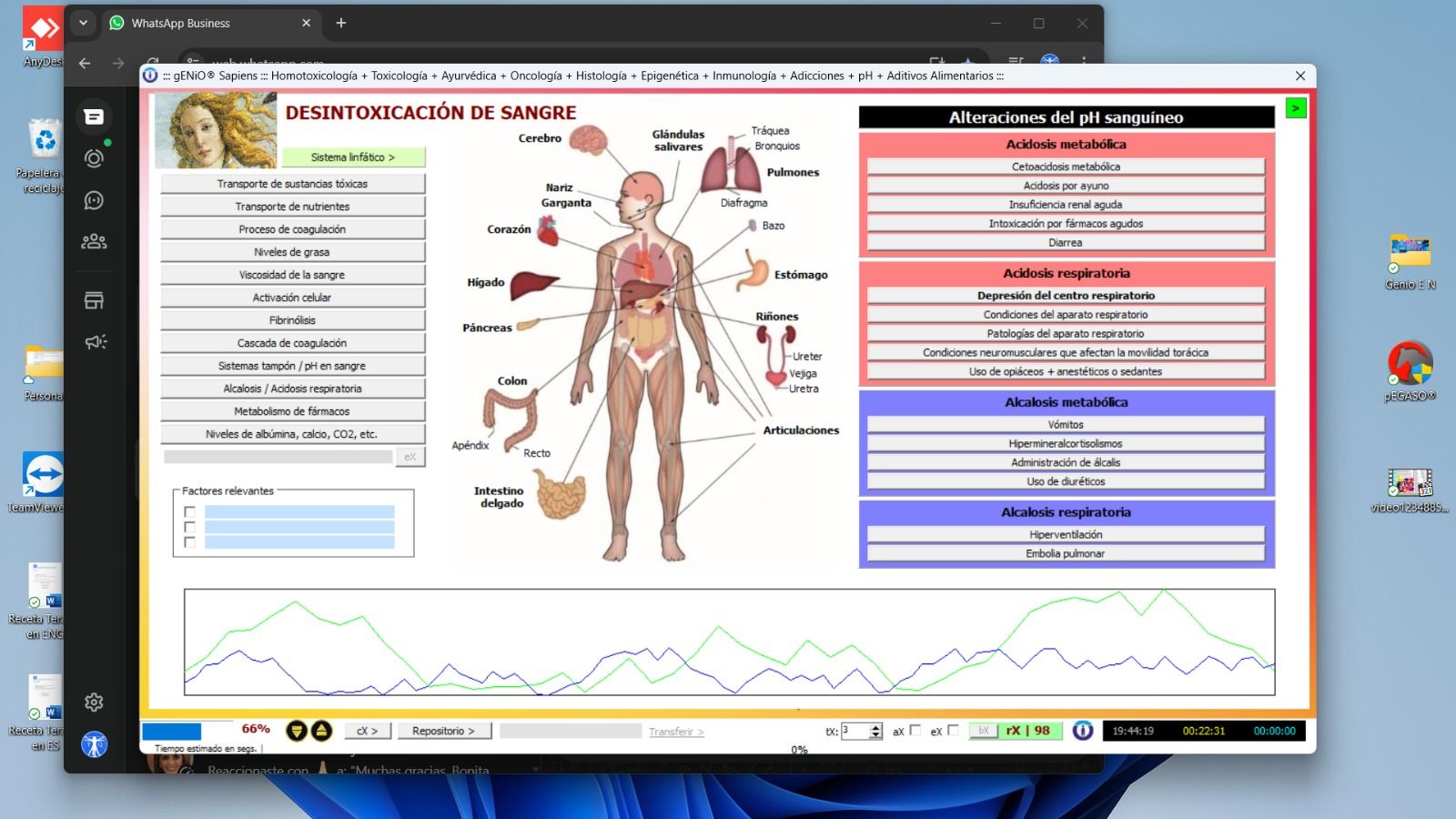Click the Transferir > link

[x=675, y=732]
